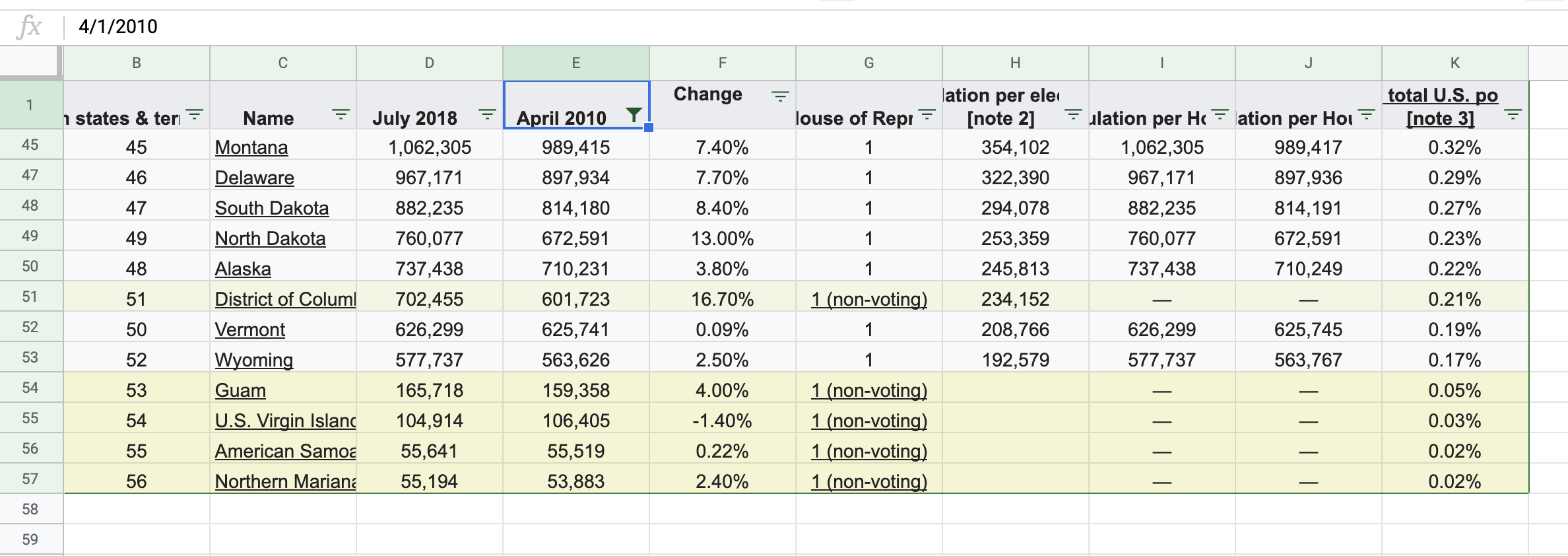Select column G header
1568x556 pixels.
coord(869,63)
